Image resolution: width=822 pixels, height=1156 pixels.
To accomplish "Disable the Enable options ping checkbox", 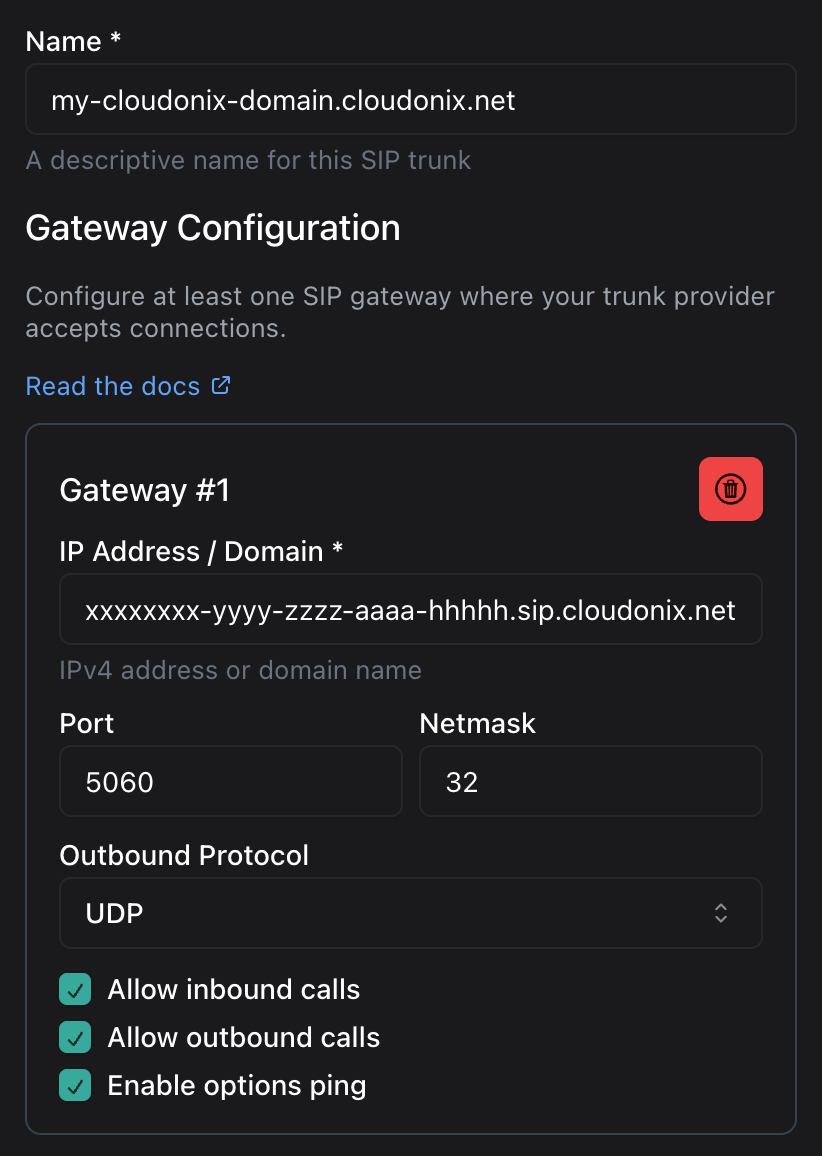I will (x=75, y=1086).
